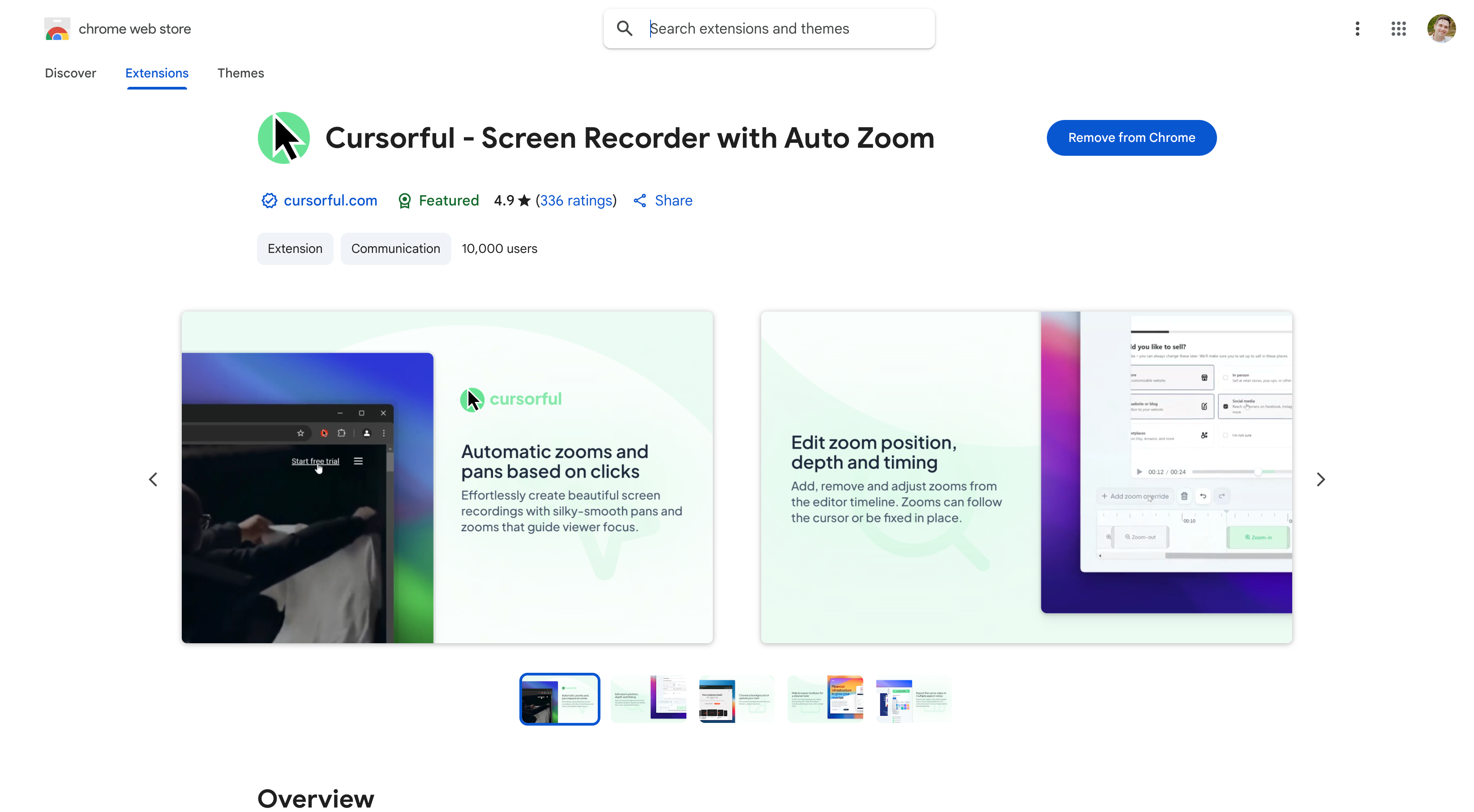Show next screenshot with right arrow

1321,479
